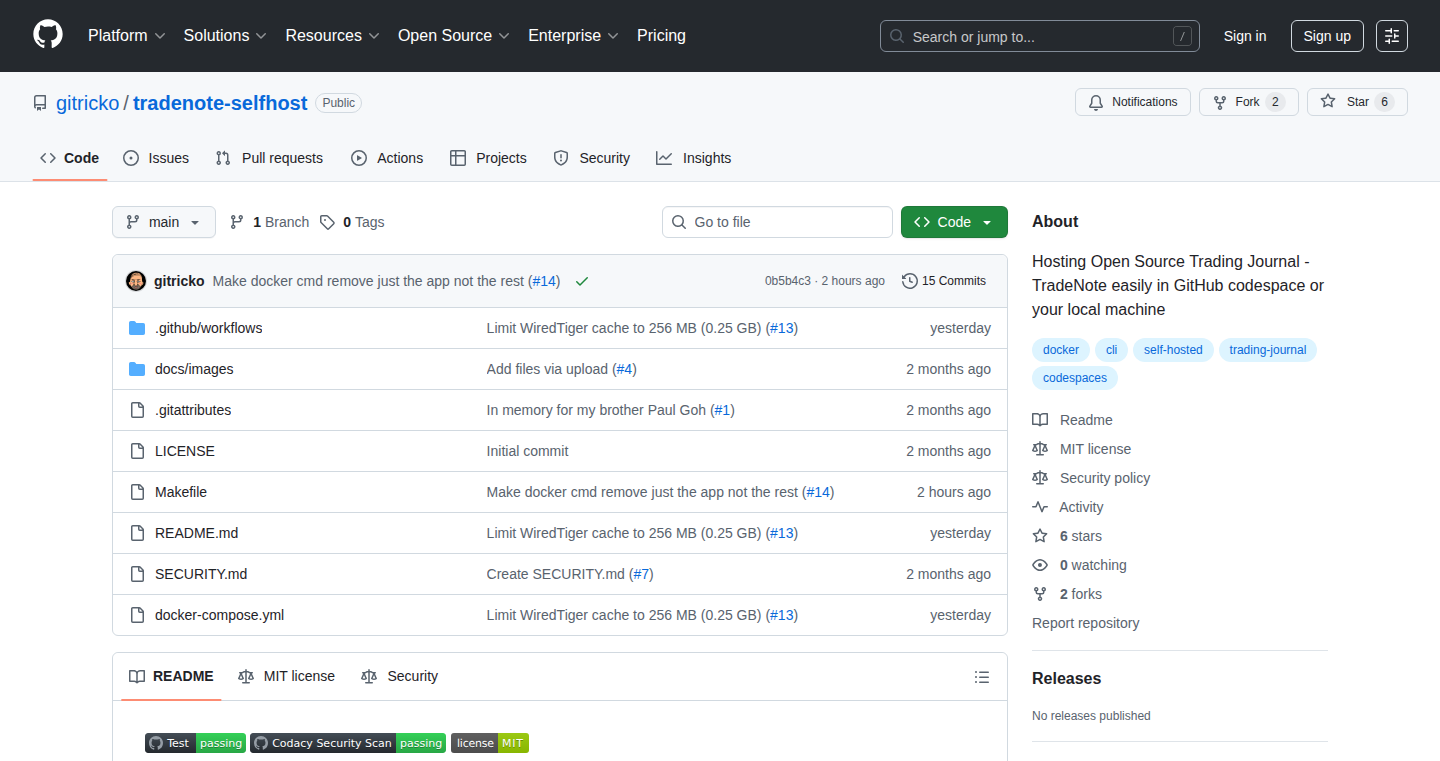The width and height of the screenshot is (1440, 761).
Task: Focus the Search or jump to field
Action: click(1040, 36)
